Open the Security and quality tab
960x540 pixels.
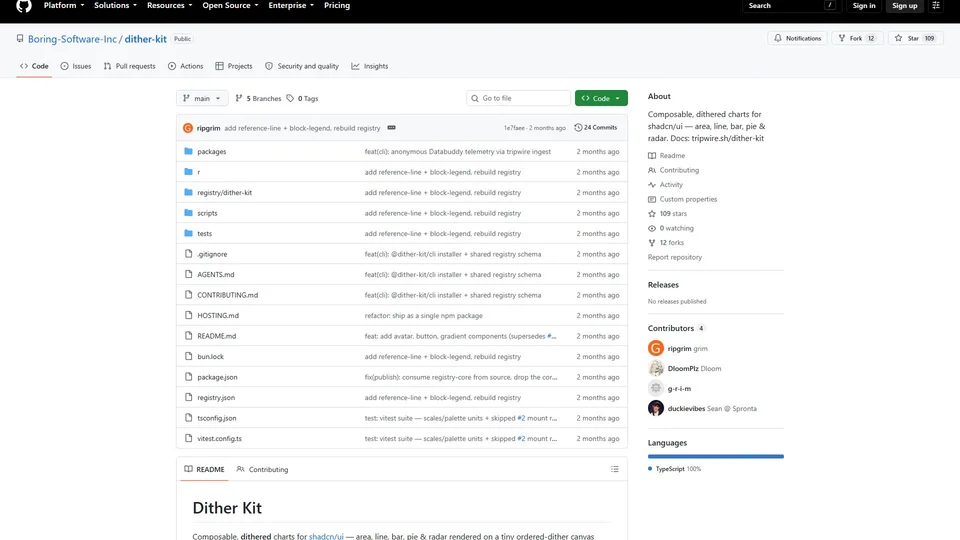(x=302, y=66)
